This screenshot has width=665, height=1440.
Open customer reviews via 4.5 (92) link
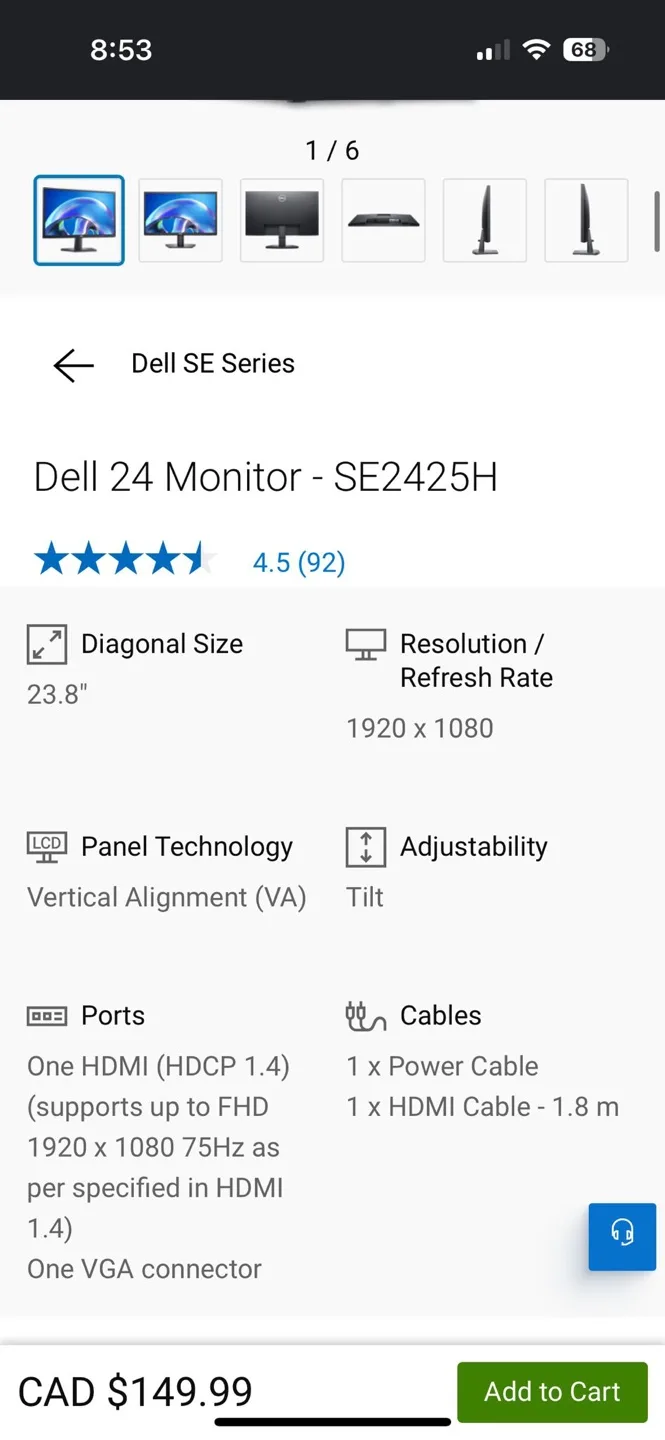point(298,562)
